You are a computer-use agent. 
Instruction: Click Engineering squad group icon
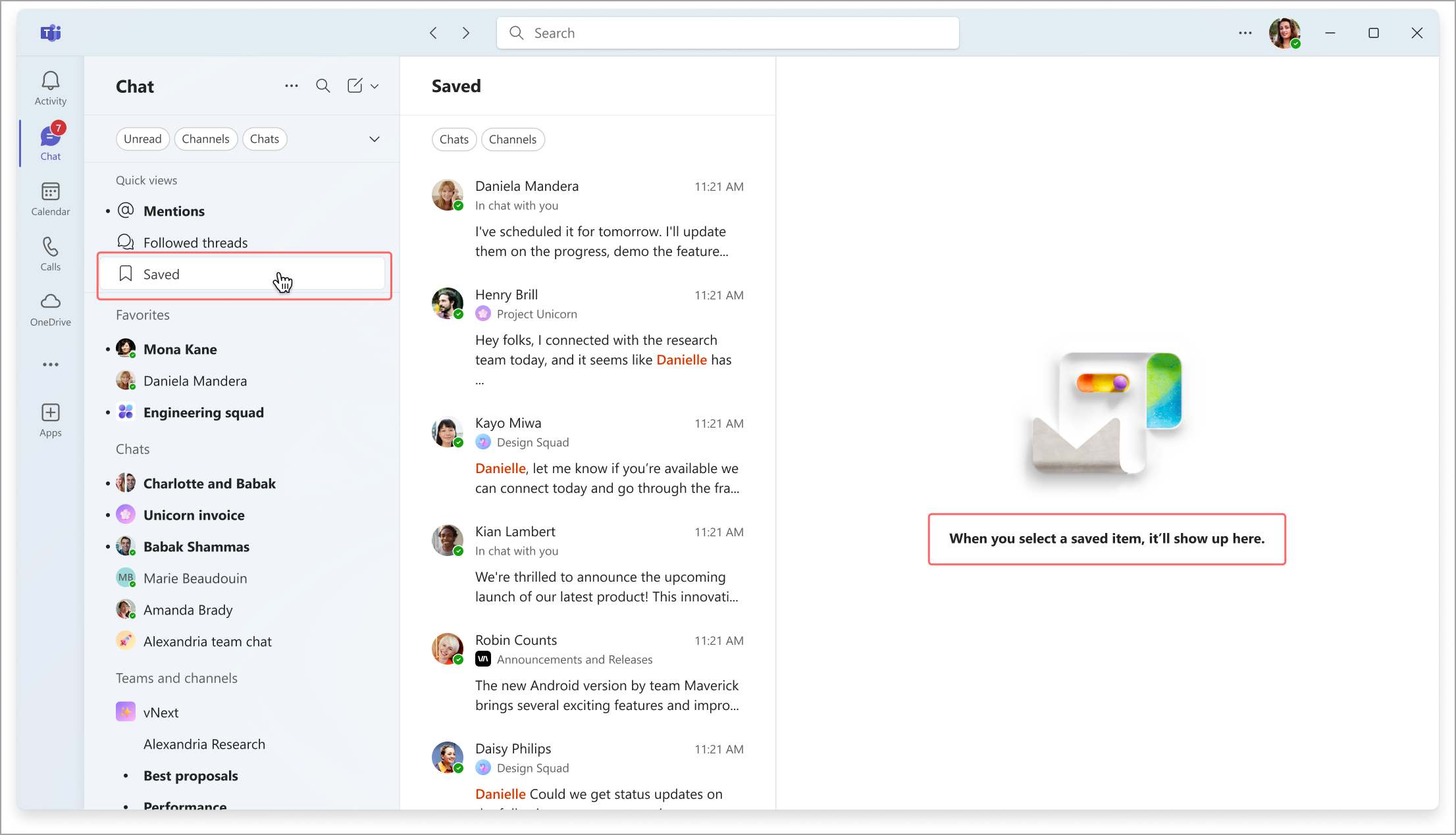(x=125, y=412)
